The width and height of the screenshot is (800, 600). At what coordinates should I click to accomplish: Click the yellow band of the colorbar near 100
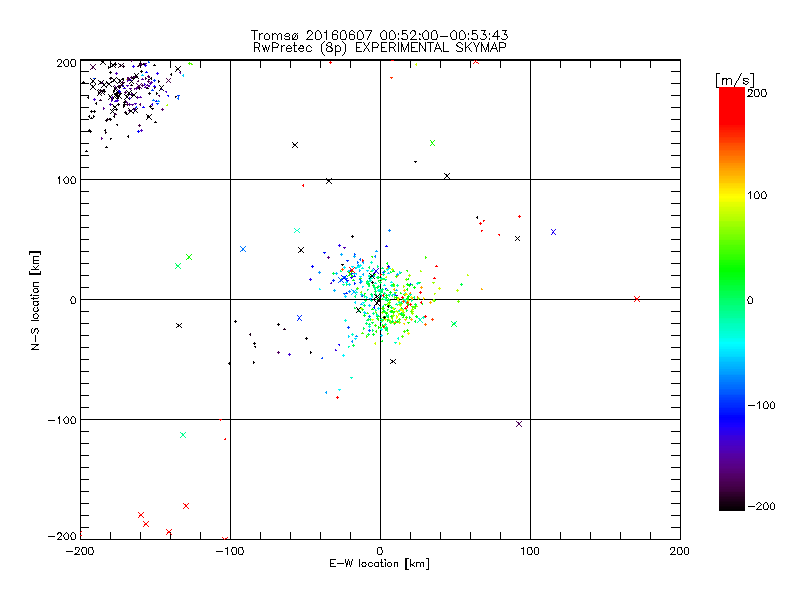(x=732, y=196)
